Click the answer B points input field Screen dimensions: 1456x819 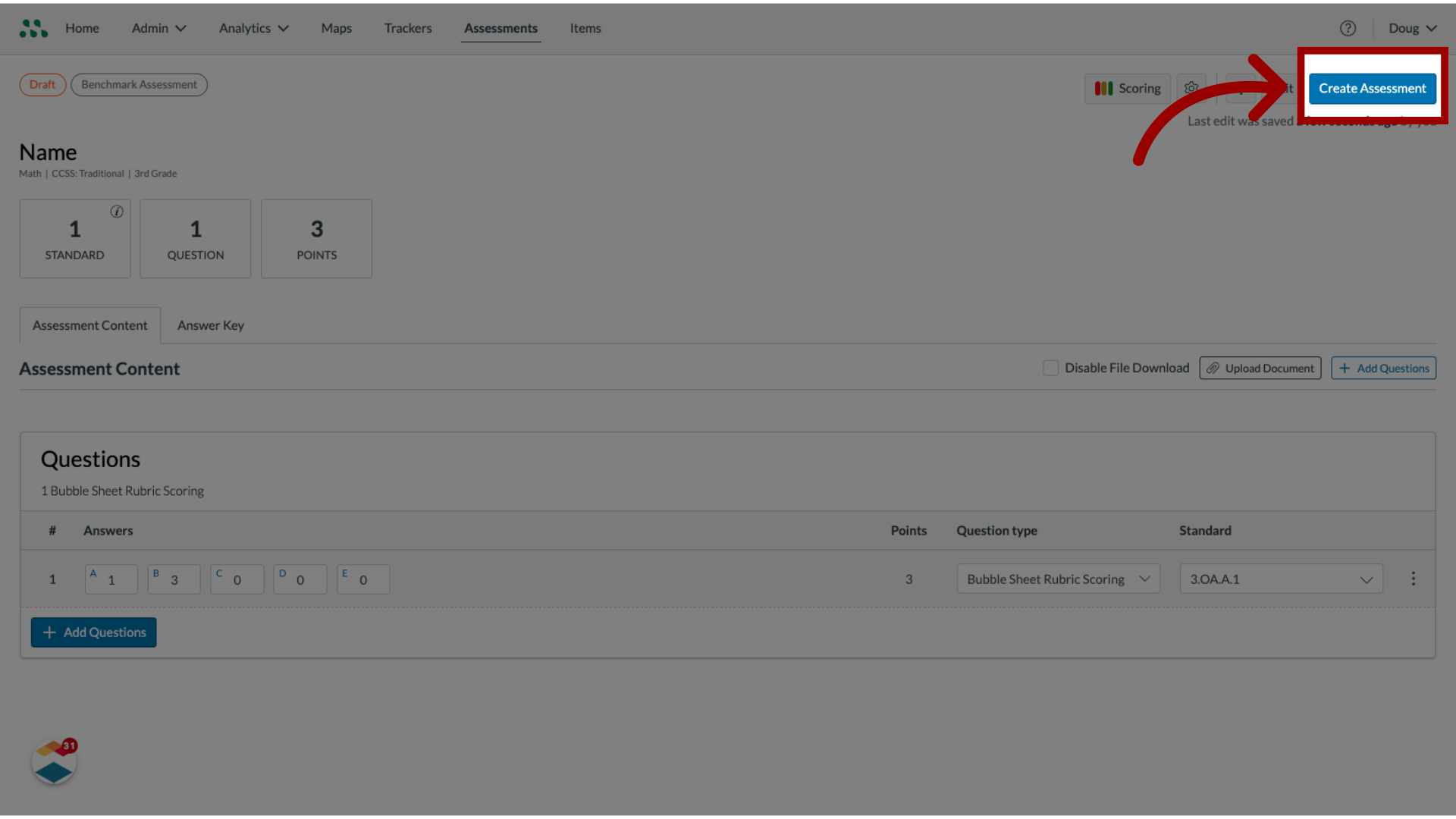[x=174, y=579]
